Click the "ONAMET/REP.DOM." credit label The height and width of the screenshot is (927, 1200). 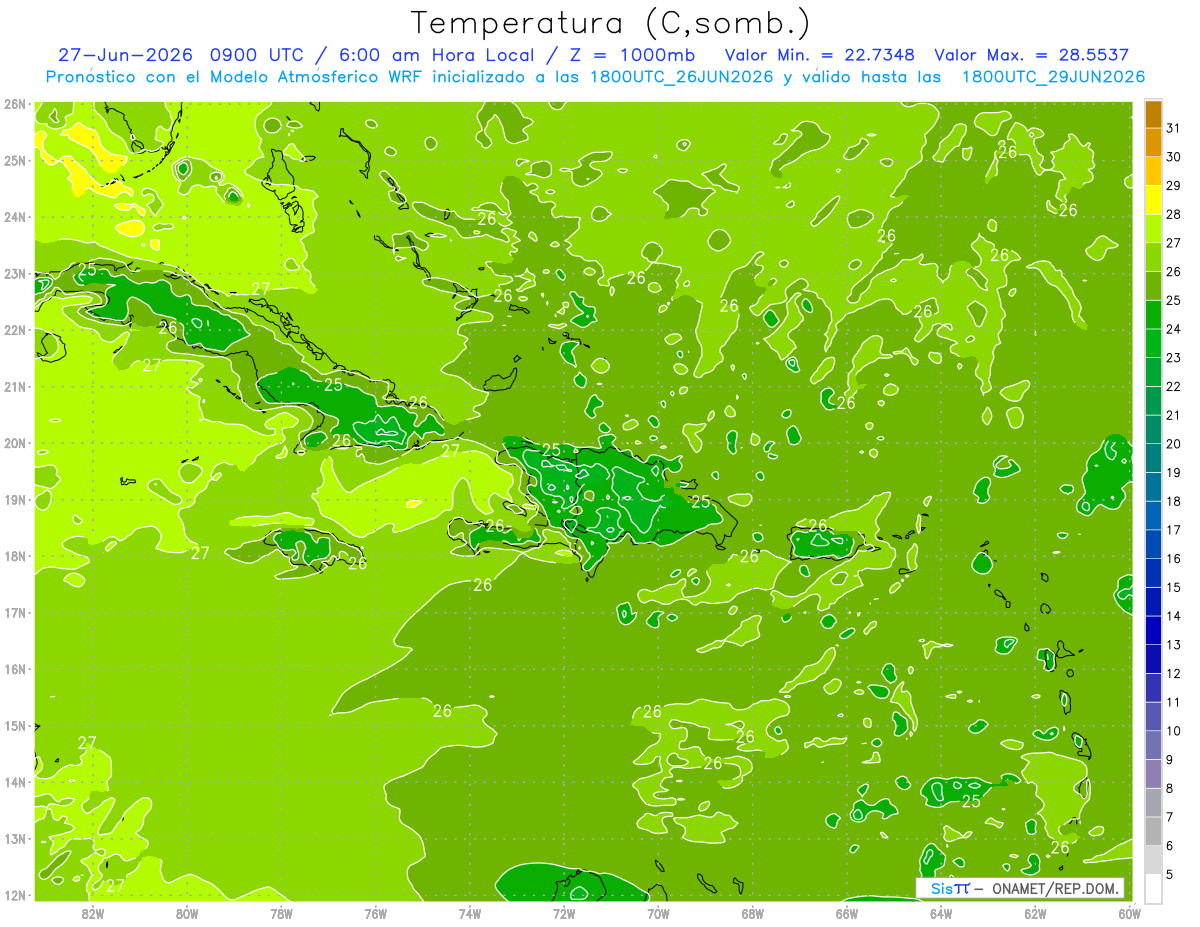click(x=1054, y=888)
